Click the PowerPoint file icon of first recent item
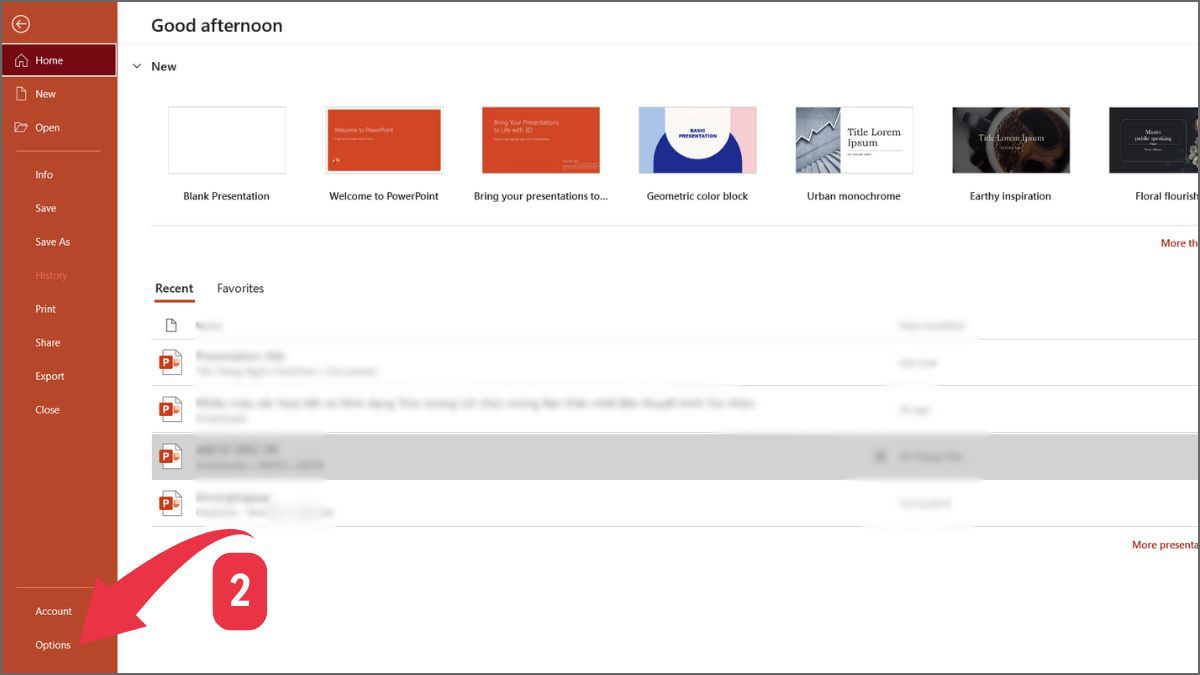 tap(170, 361)
